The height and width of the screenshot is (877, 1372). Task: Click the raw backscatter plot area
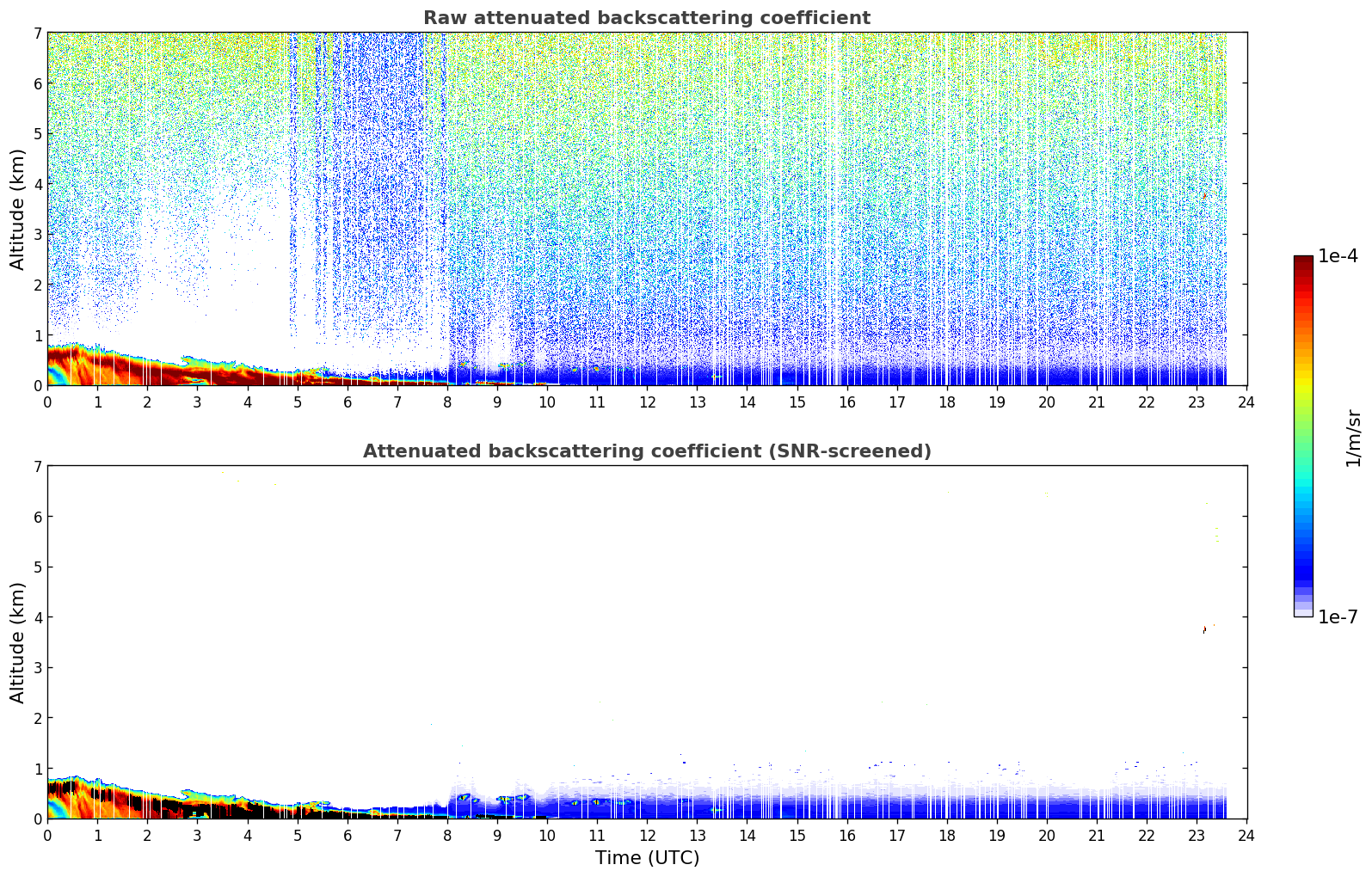click(x=647, y=209)
